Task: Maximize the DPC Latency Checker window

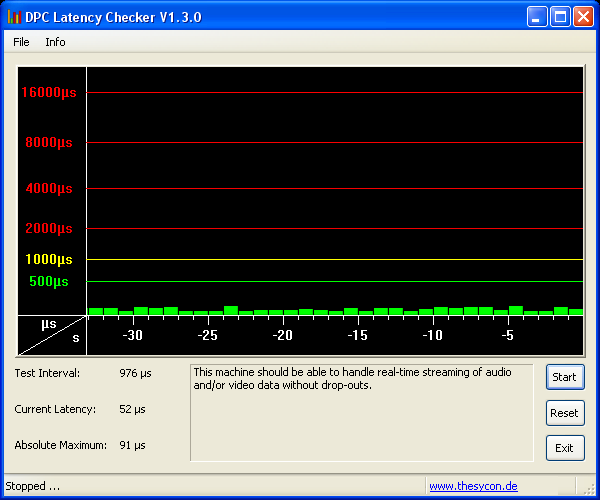Action: point(560,17)
